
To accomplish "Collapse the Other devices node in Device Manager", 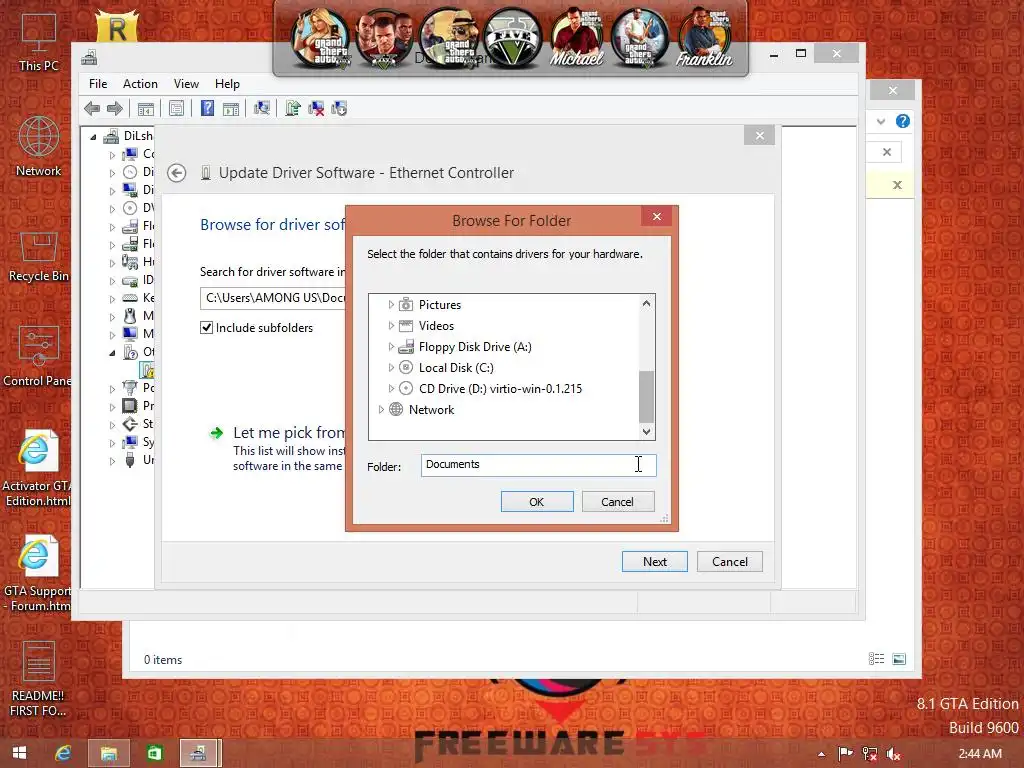I will 112,353.
